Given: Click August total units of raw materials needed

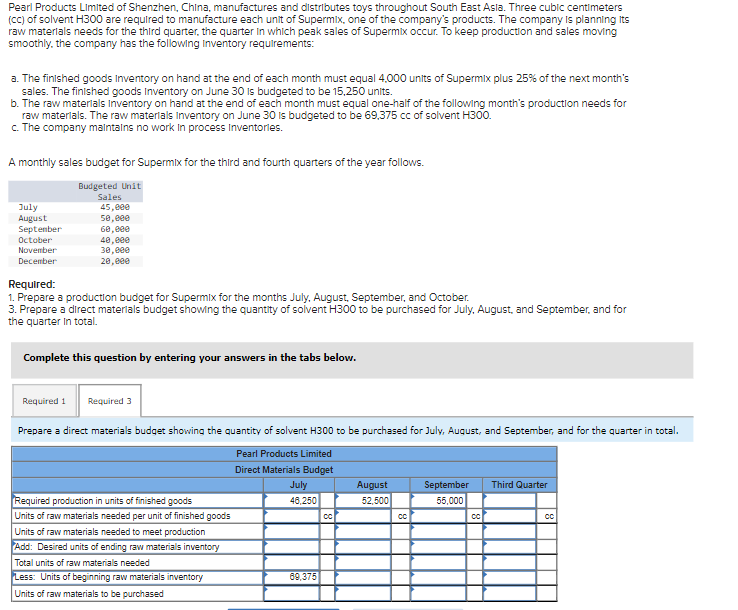Looking at the screenshot, I should pos(363,562).
